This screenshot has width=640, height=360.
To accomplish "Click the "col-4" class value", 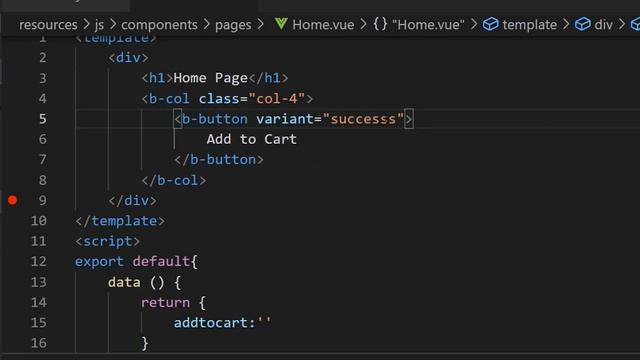I will tap(276, 98).
